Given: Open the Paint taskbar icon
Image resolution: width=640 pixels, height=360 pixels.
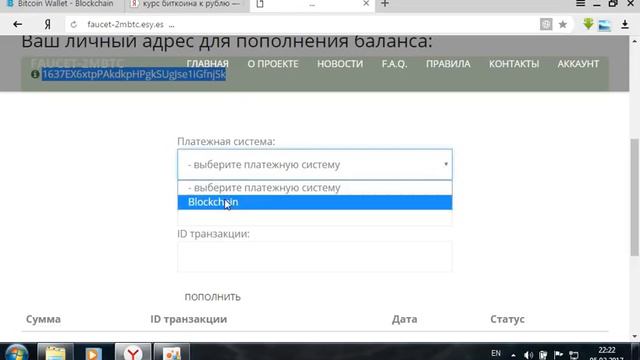Looking at the screenshot, I should pyautogui.click(x=171, y=352).
